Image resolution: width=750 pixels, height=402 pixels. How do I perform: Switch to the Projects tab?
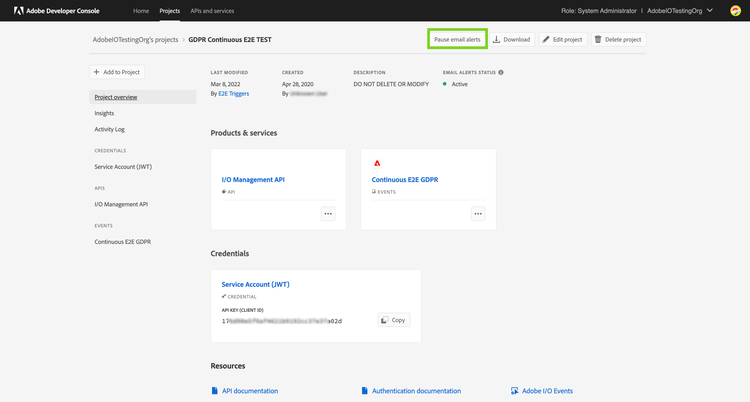pyautogui.click(x=169, y=11)
